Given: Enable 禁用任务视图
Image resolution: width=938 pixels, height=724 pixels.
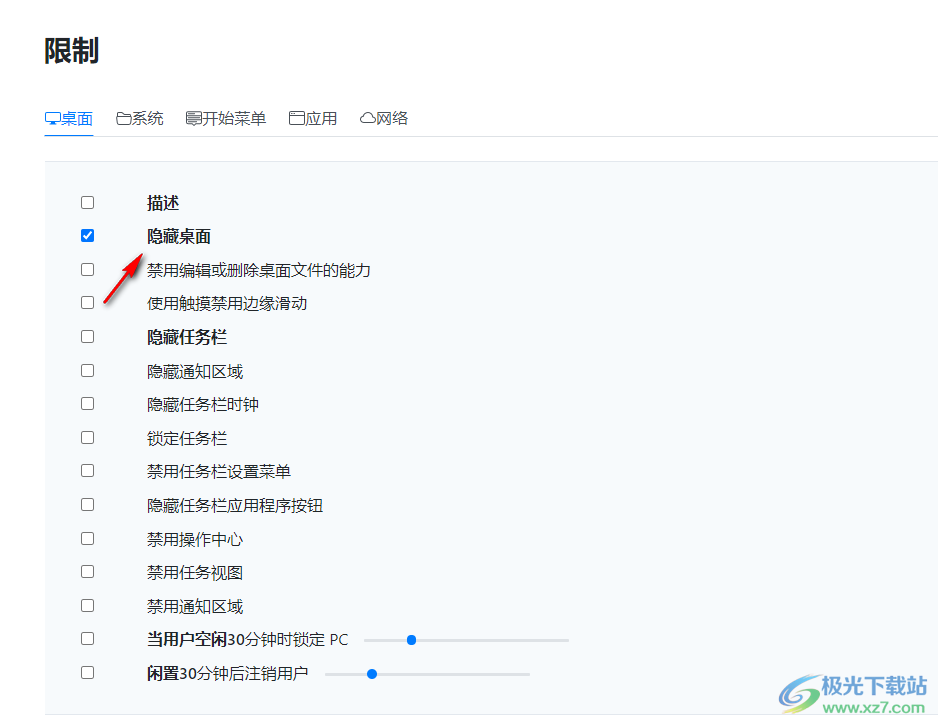Looking at the screenshot, I should pyautogui.click(x=87, y=572).
